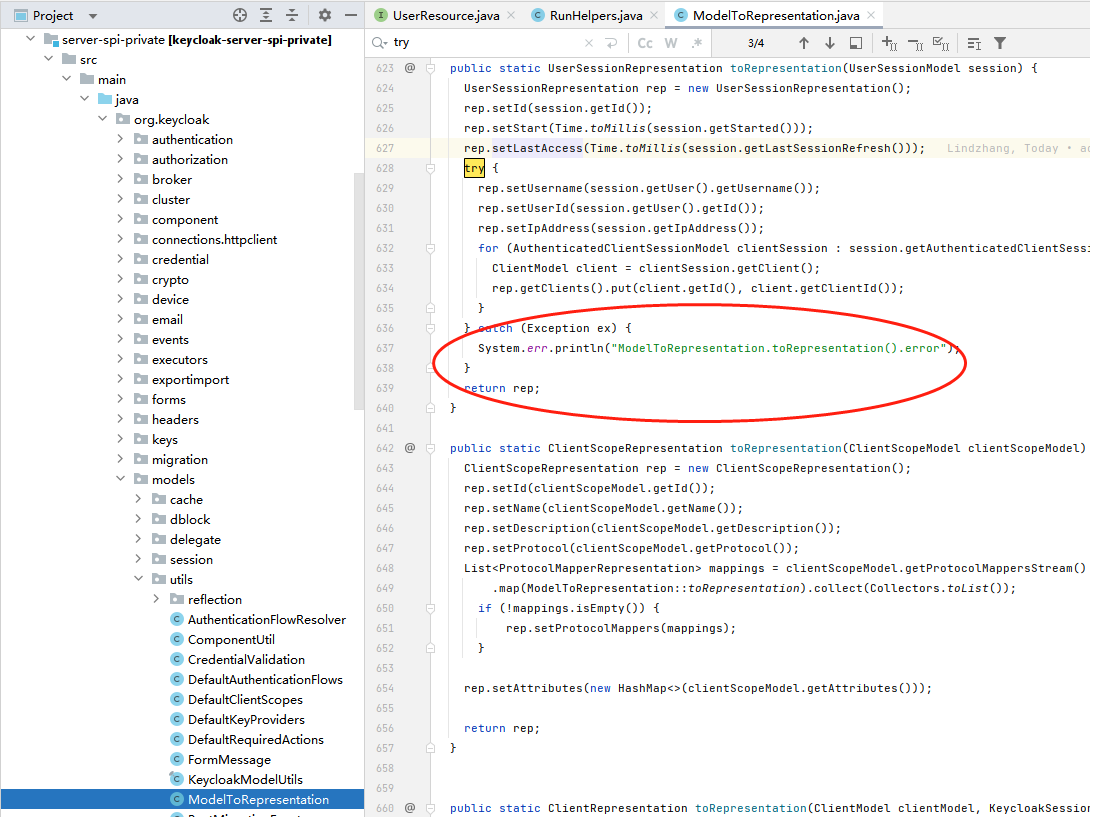Close the UserResource.java tab
This screenshot has height=817, width=1094.
pos(511,15)
